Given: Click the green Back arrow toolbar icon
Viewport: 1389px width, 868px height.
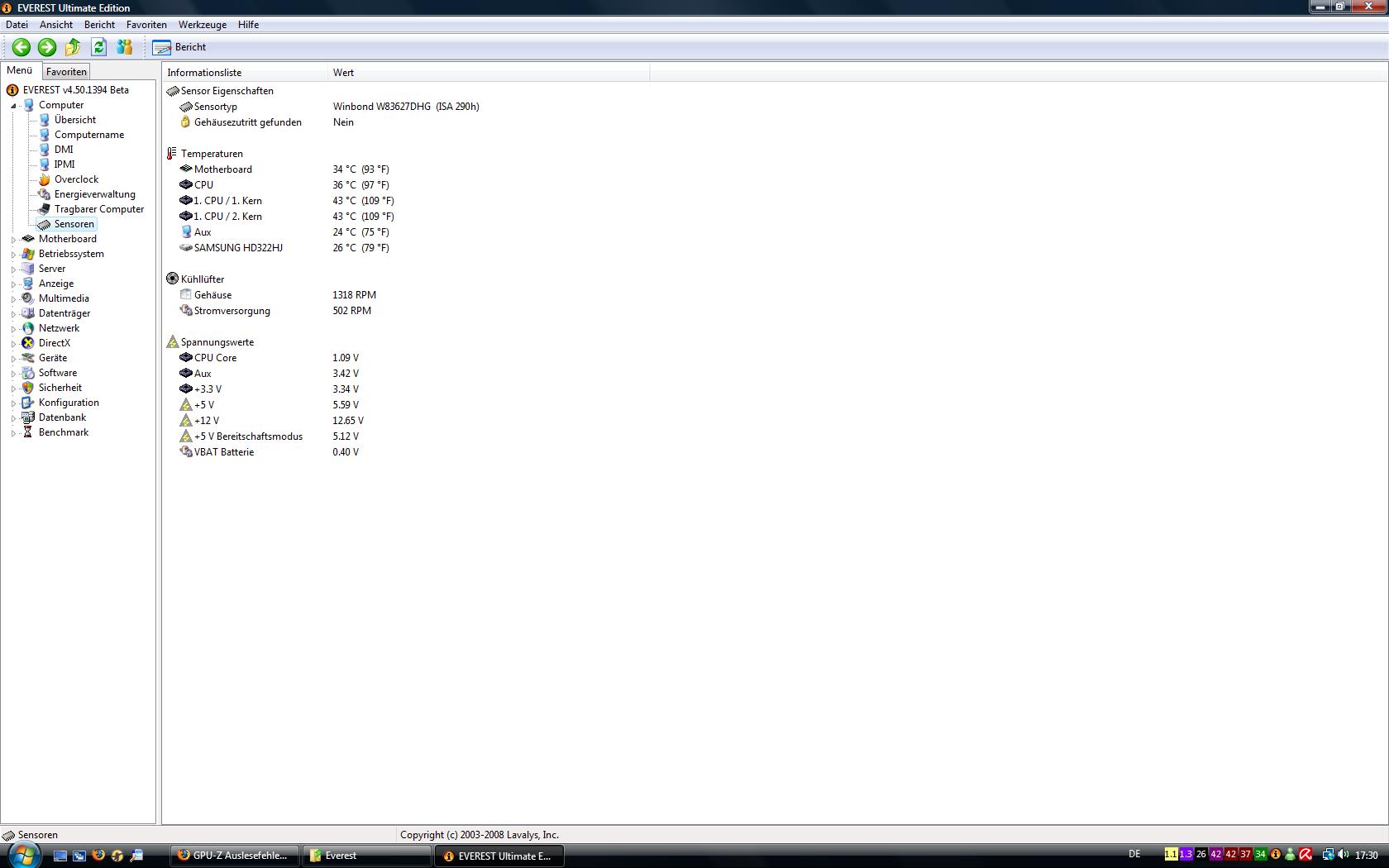Looking at the screenshot, I should (x=21, y=47).
